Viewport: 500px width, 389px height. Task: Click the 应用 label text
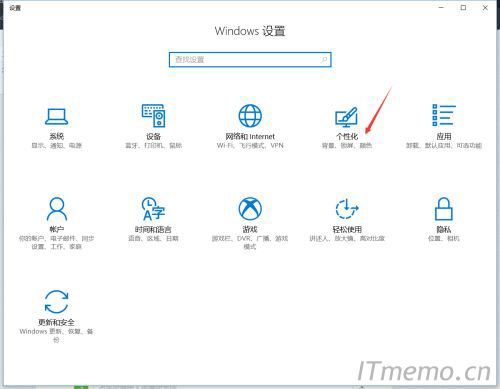tap(444, 136)
